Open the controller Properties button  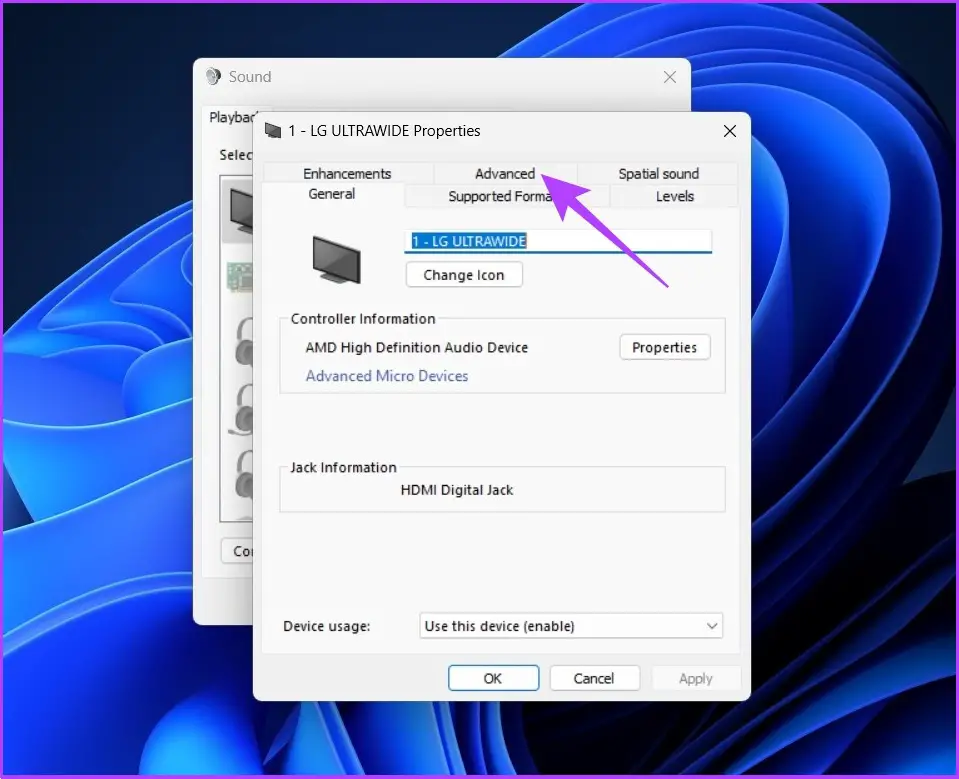point(664,348)
